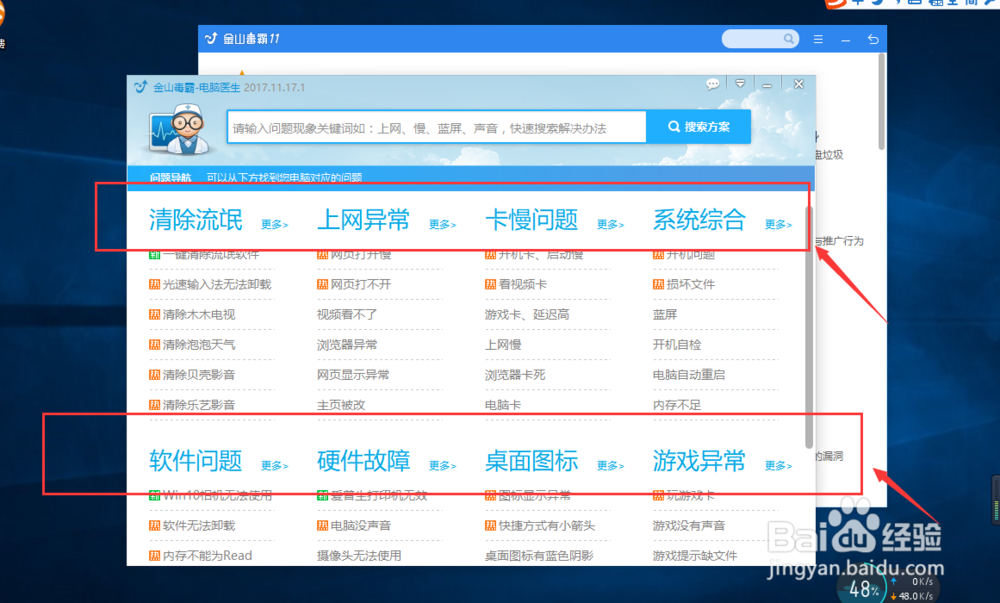1000x603 pixels.
Task: Expand 更多 next to 游戏异常
Action: coord(778,465)
